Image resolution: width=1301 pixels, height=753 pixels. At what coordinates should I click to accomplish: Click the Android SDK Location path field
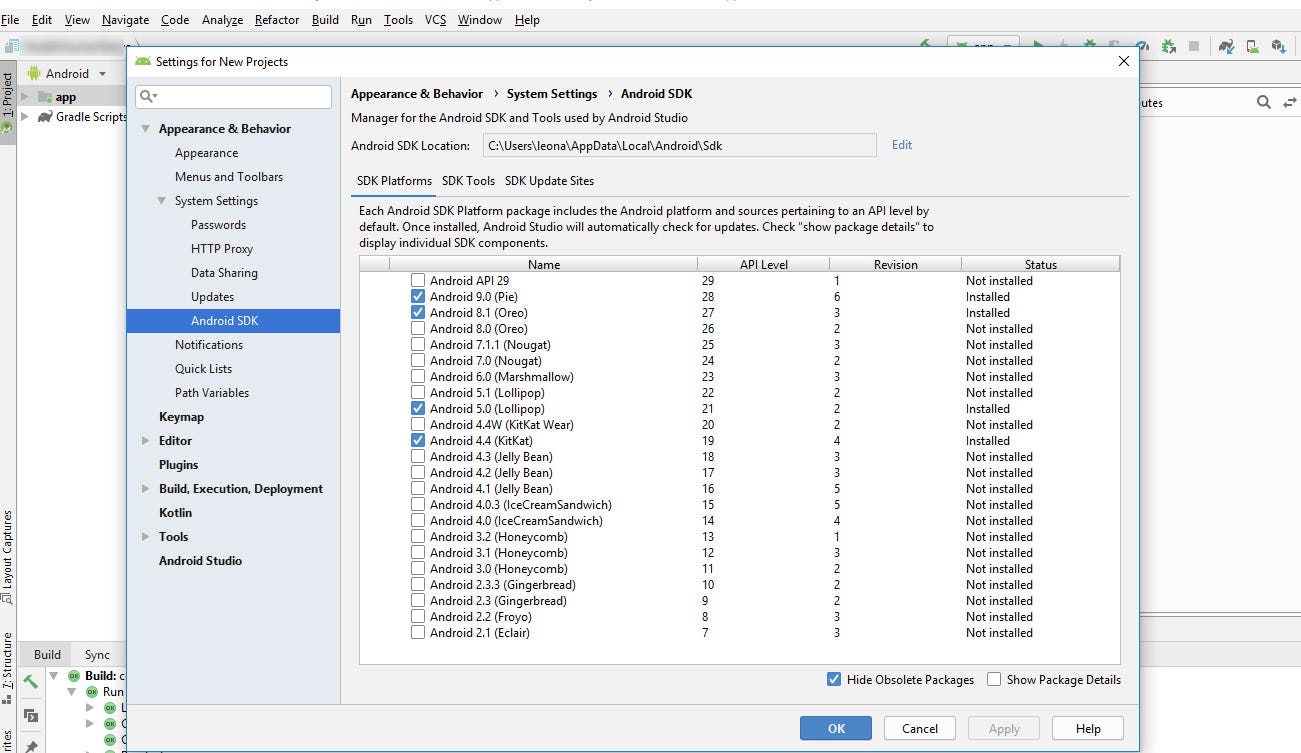pos(680,145)
